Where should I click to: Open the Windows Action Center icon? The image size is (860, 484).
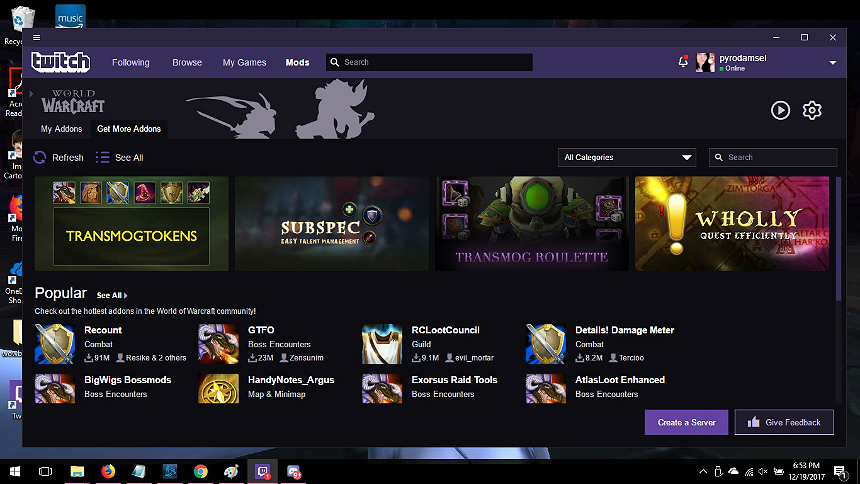click(839, 471)
